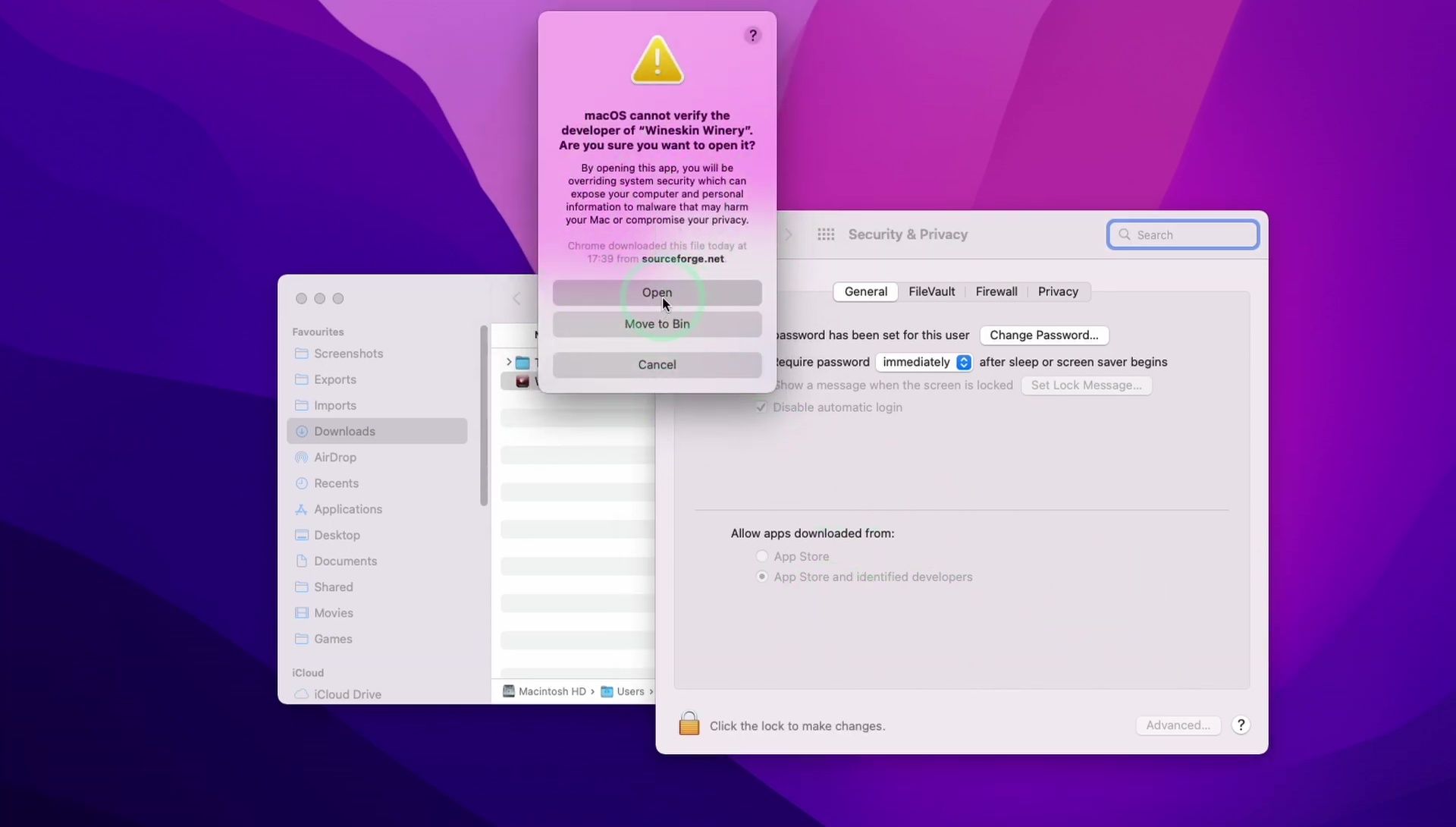Select the App Store radio option
Image resolution: width=1456 pixels, height=827 pixels.
coord(762,557)
